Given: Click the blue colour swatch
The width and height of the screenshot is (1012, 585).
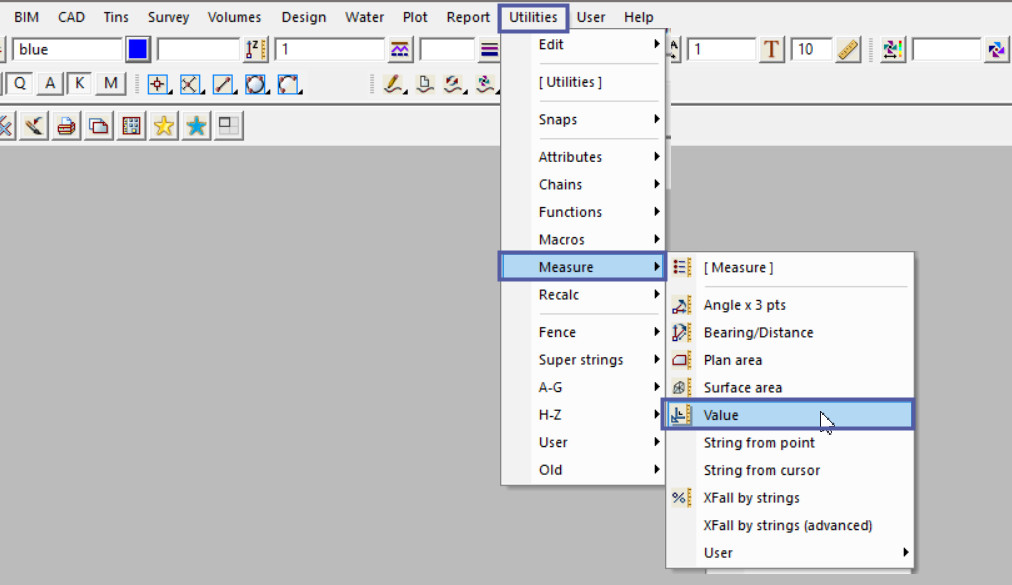Looking at the screenshot, I should 138,49.
